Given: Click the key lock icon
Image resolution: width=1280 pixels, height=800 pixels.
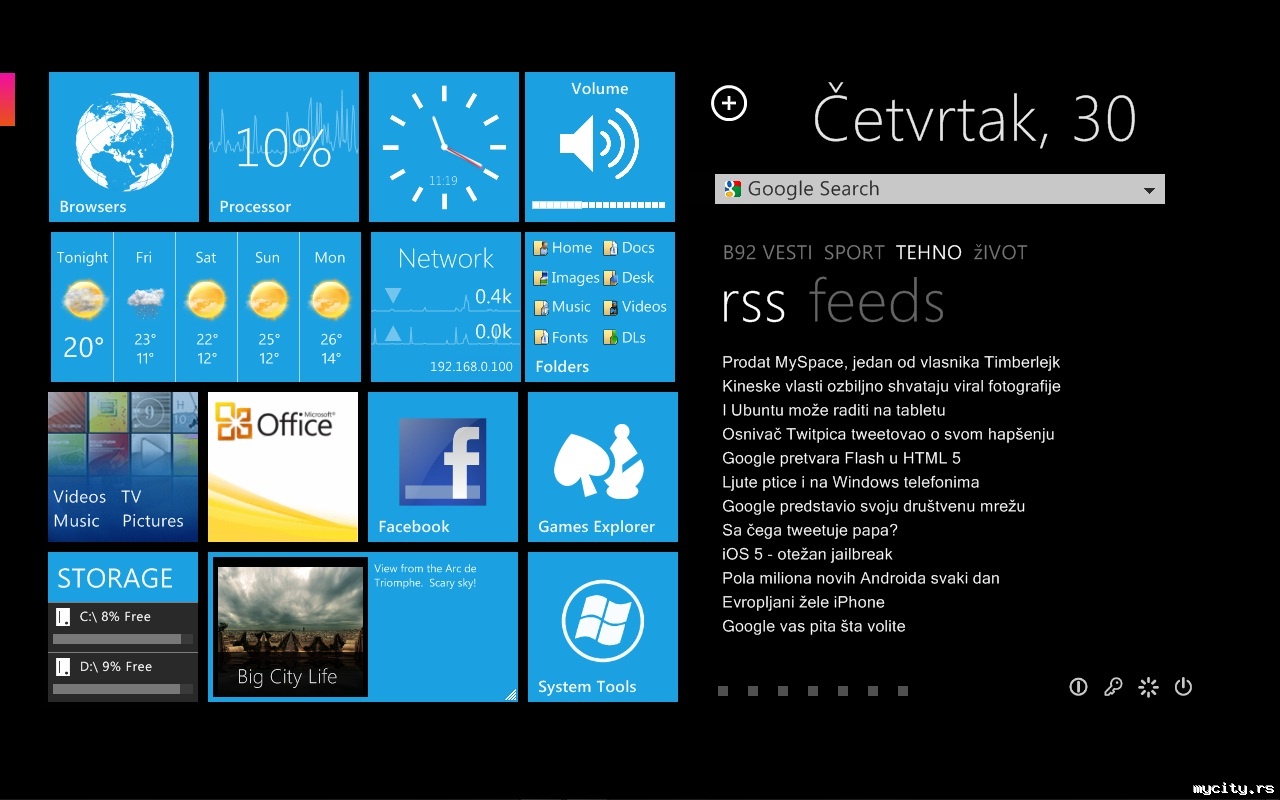Looking at the screenshot, I should point(1113,687).
